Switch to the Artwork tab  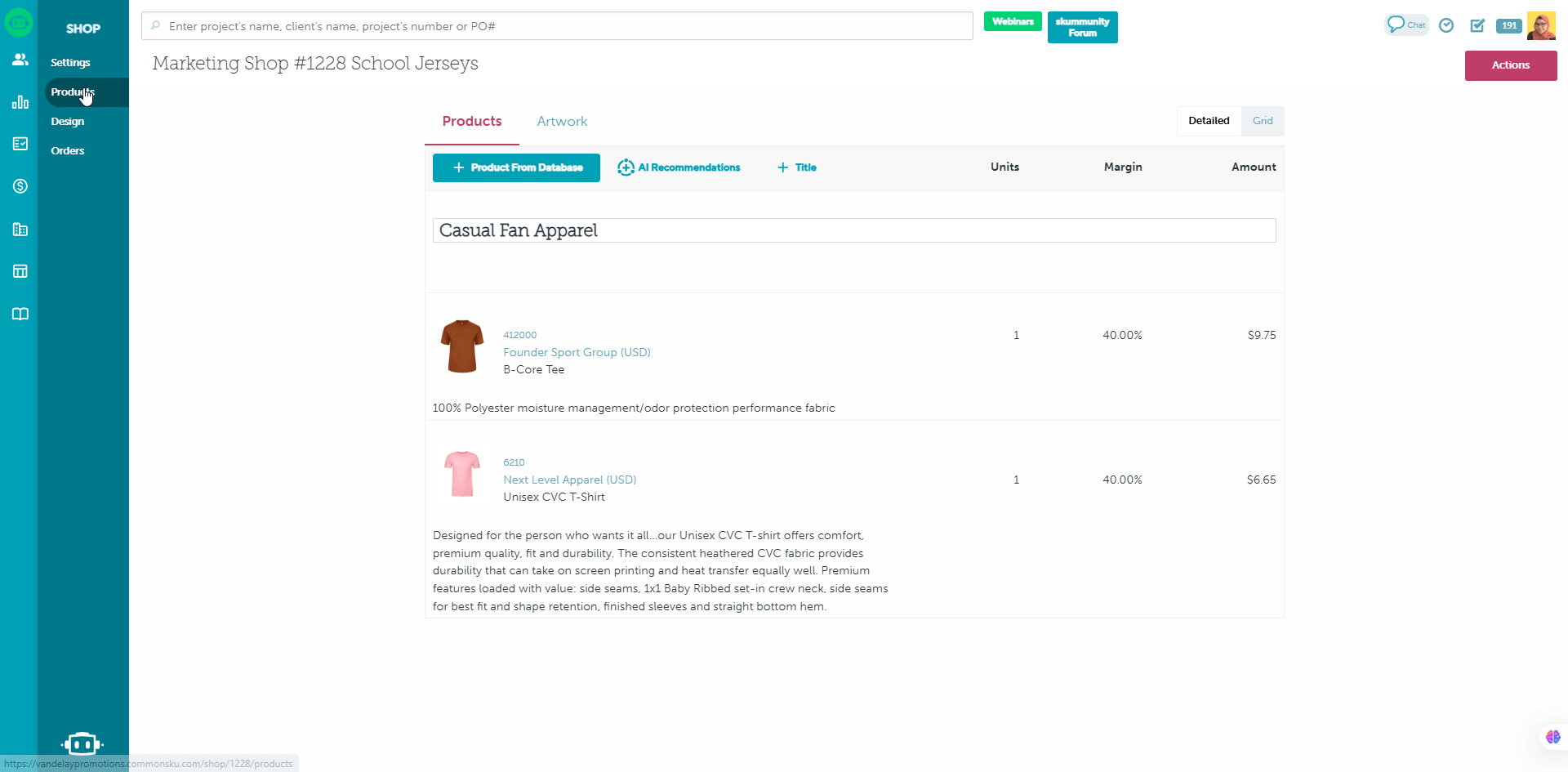pos(562,121)
